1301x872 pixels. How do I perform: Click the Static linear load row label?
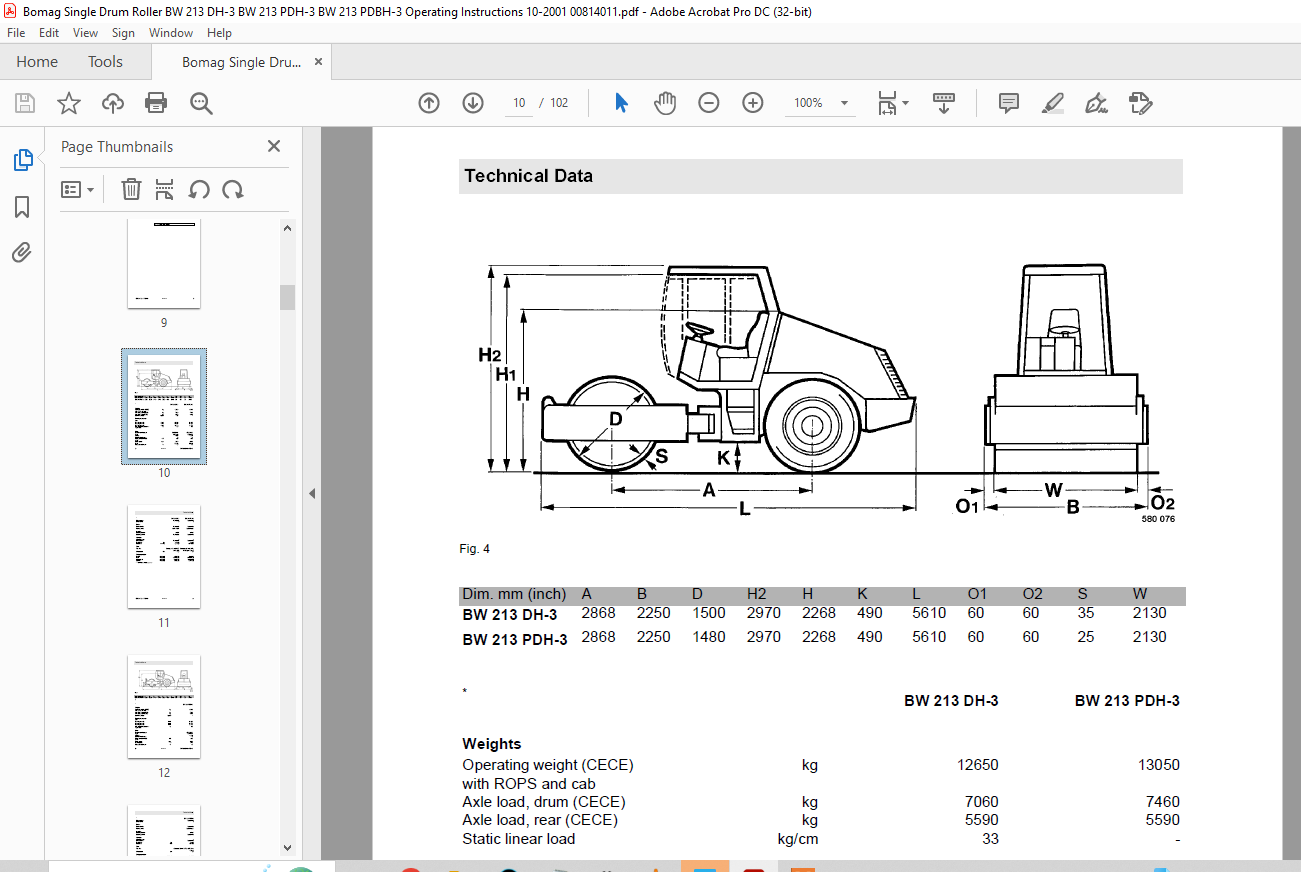coord(519,839)
